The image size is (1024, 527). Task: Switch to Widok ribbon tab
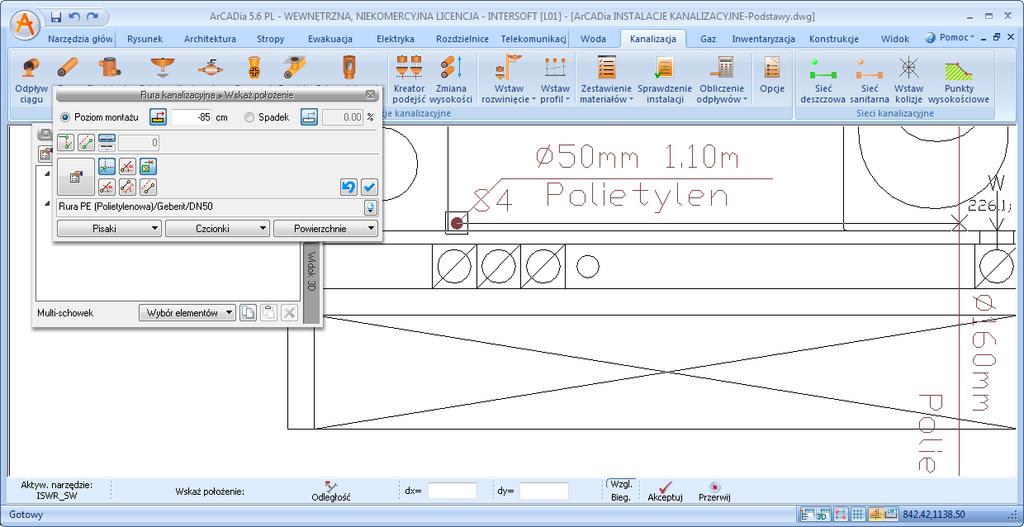[x=895, y=39]
